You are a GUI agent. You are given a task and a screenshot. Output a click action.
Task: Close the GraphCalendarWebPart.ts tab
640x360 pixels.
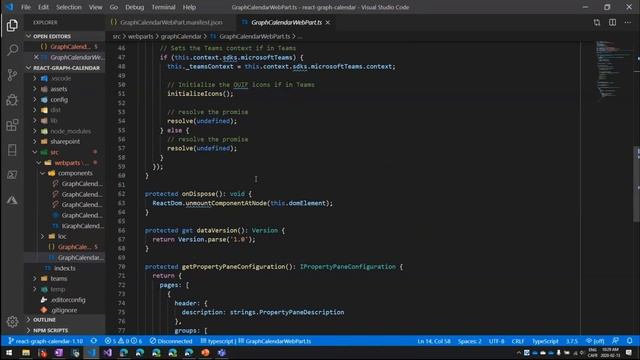point(328,22)
